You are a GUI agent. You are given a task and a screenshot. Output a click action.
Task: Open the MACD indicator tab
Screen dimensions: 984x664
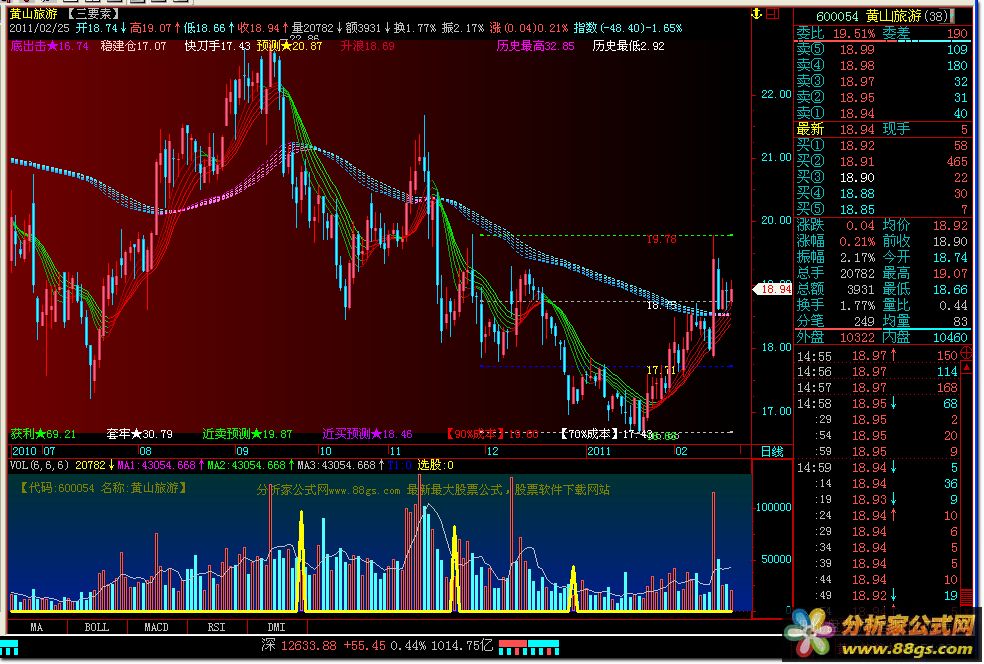(x=156, y=627)
